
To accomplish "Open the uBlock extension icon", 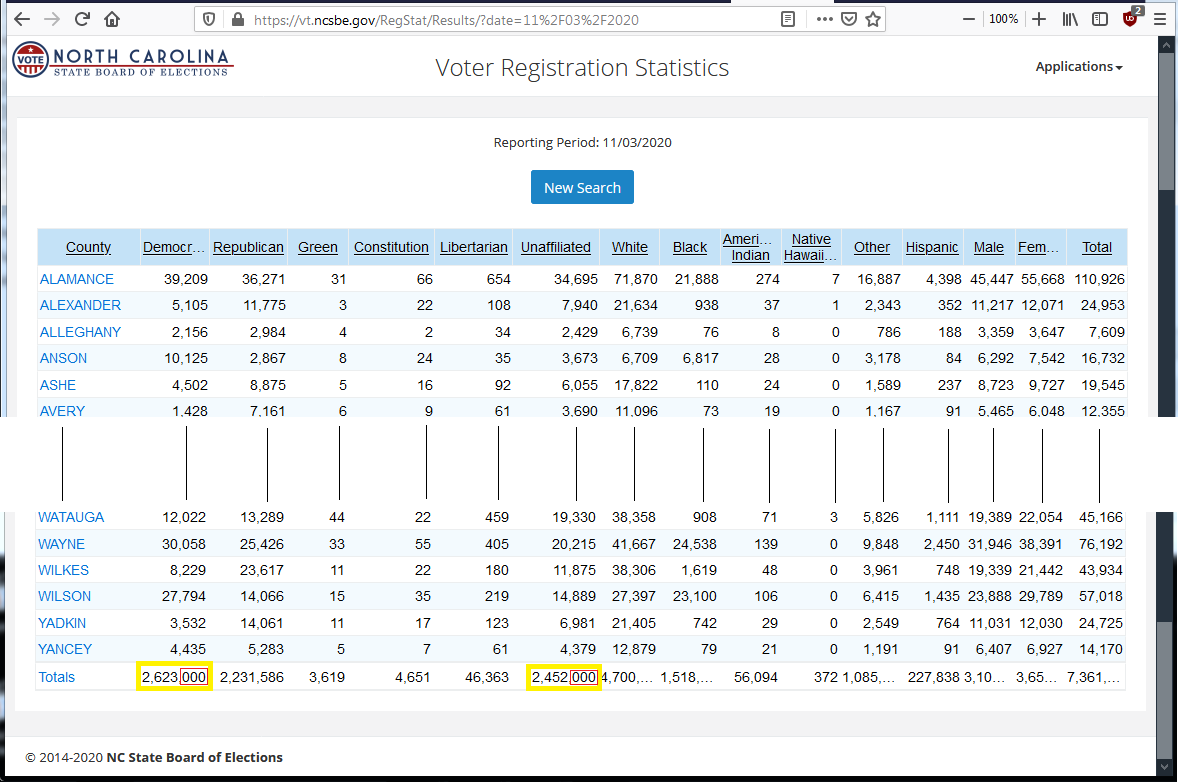I will pyautogui.click(x=1131, y=18).
